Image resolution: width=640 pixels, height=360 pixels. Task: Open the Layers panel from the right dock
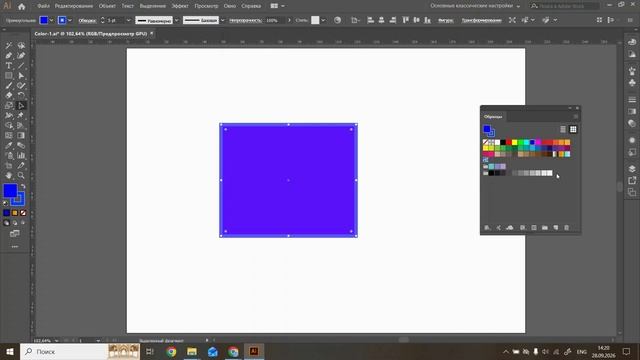tap(632, 169)
